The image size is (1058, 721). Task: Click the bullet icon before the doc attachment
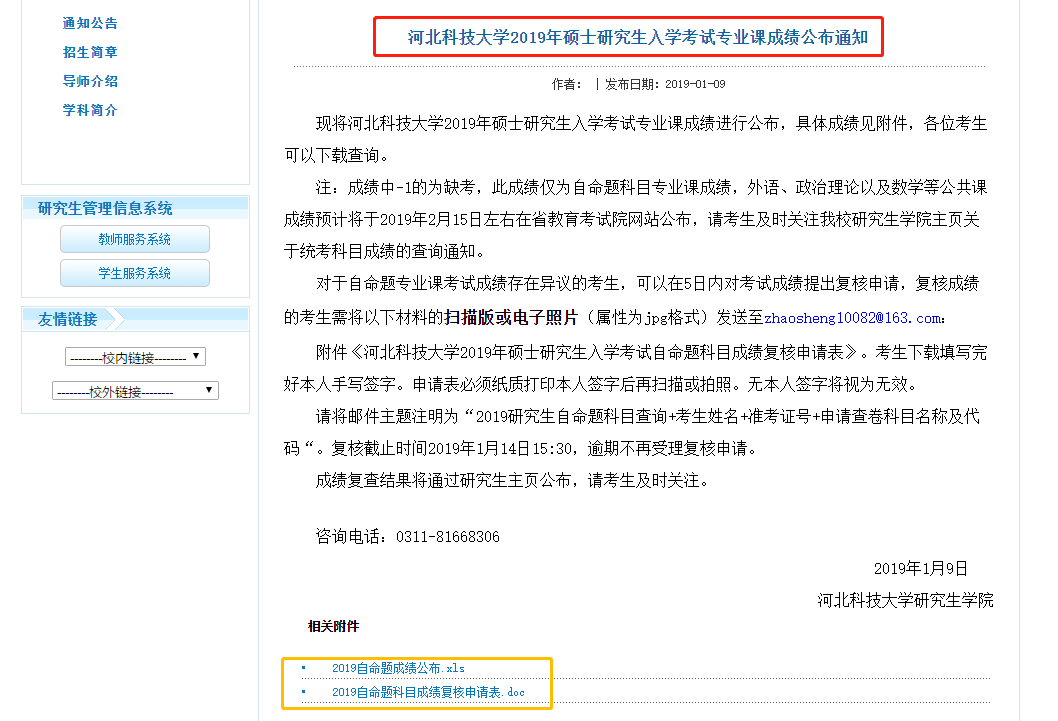click(304, 692)
